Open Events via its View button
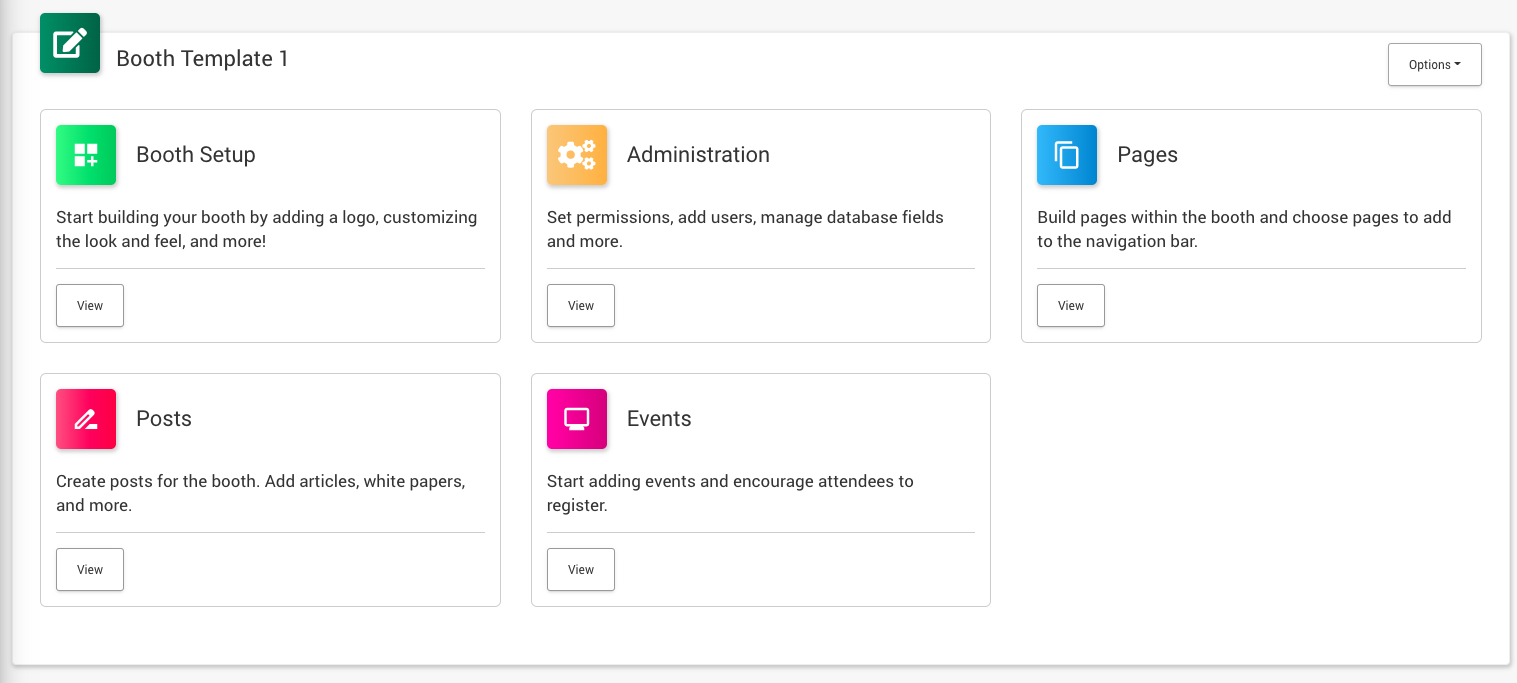The width and height of the screenshot is (1517, 683). (x=580, y=570)
